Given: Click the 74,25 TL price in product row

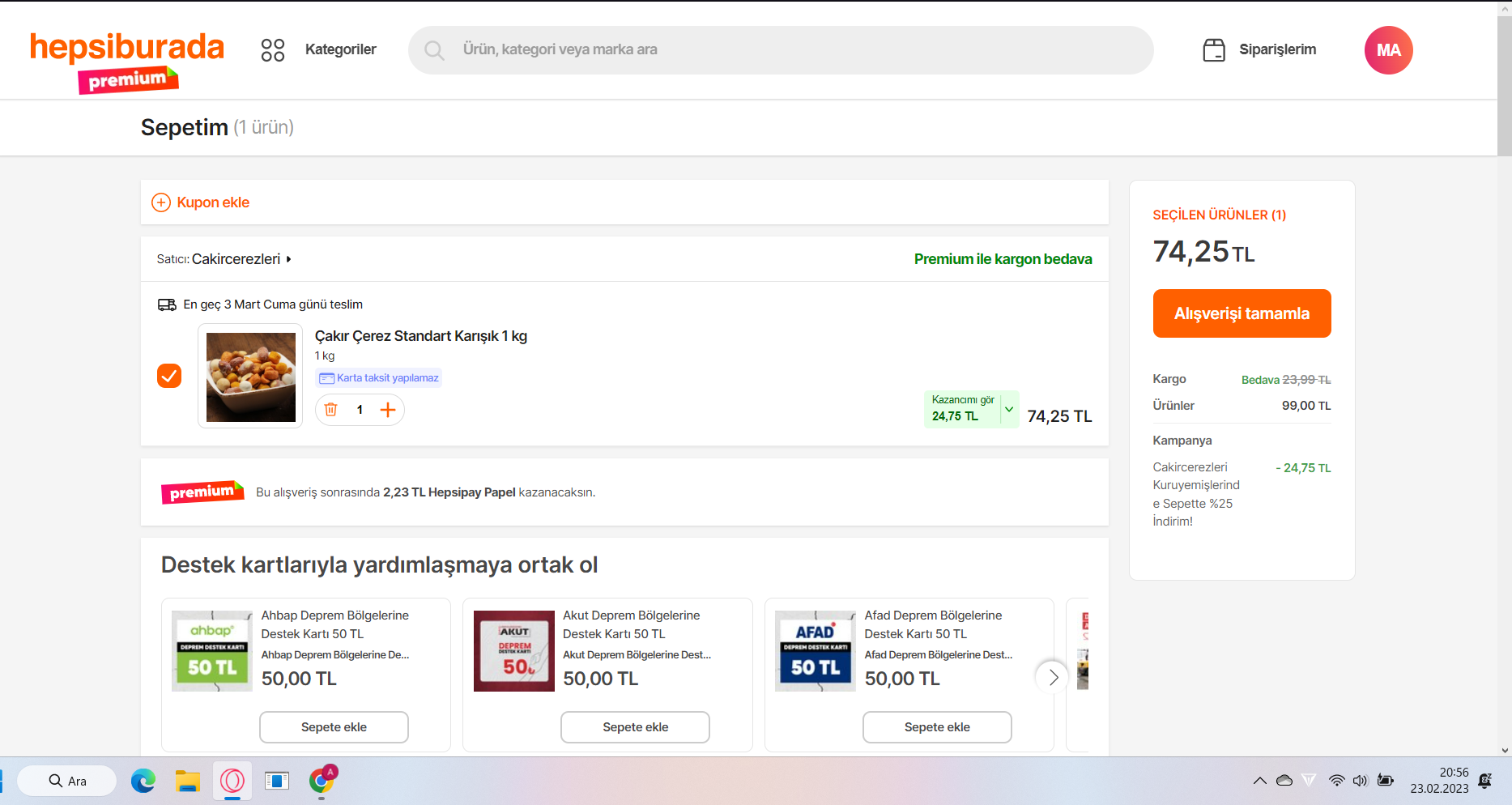Looking at the screenshot, I should tap(1060, 416).
